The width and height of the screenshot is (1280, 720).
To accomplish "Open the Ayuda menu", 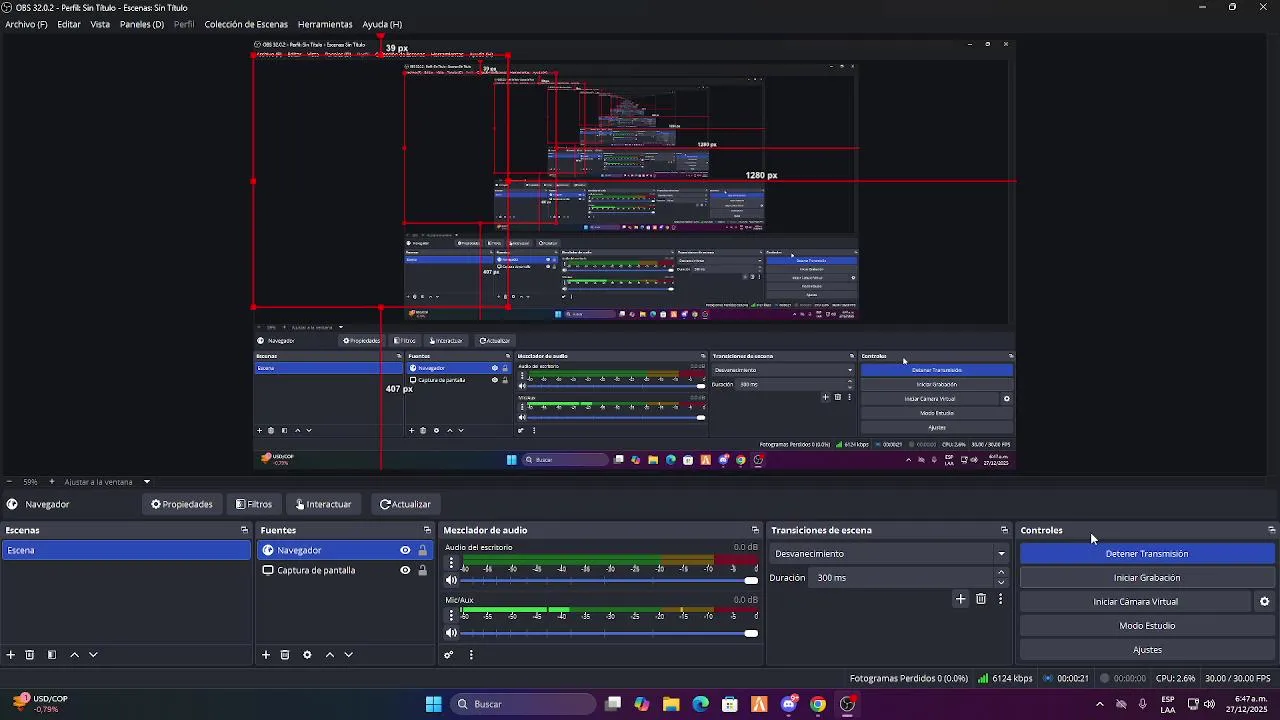I will (x=382, y=24).
